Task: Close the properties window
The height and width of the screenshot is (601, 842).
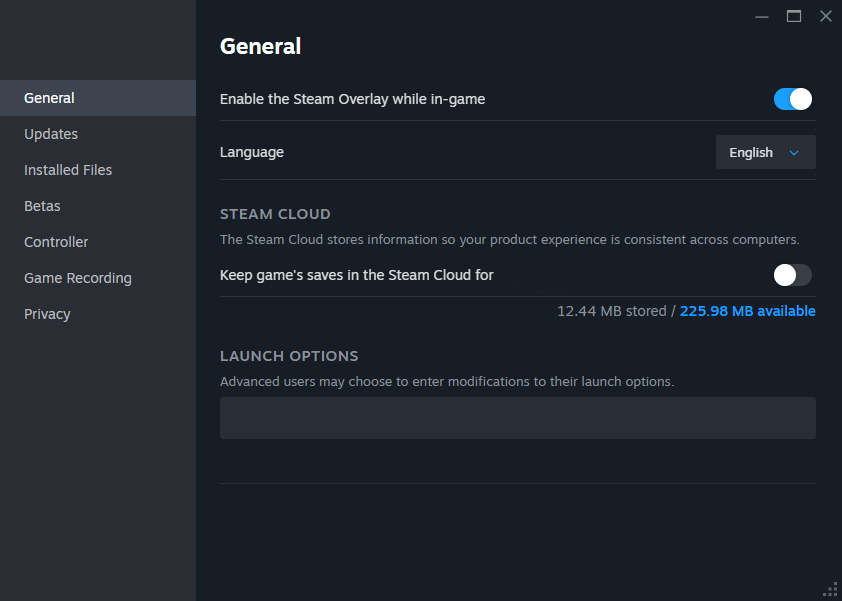Action: (825, 16)
